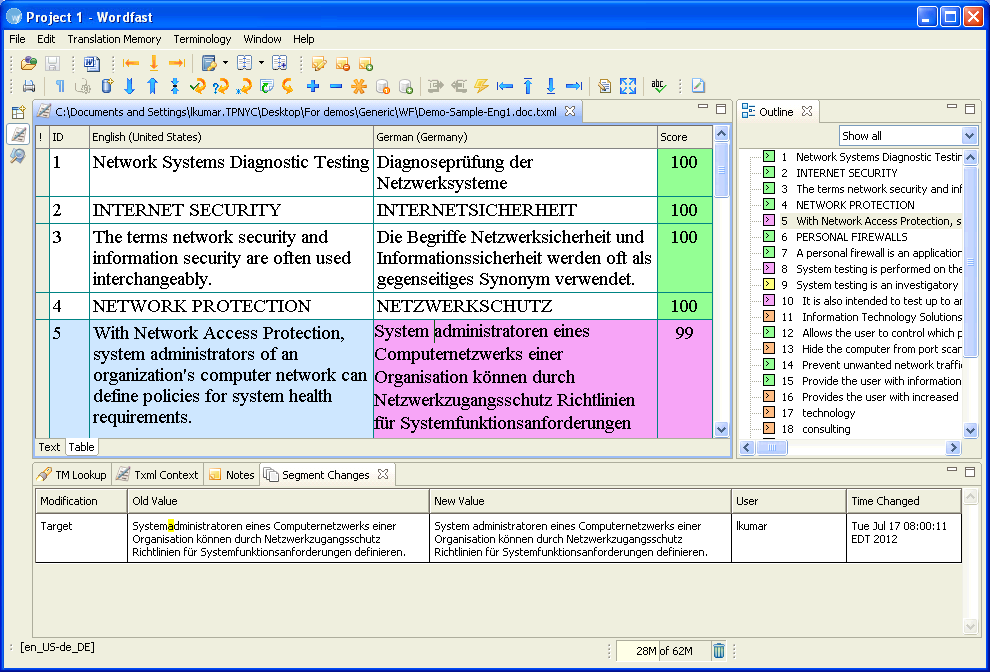990x672 pixels.
Task: Switch to the Txml Context tab
Action: pos(158,475)
